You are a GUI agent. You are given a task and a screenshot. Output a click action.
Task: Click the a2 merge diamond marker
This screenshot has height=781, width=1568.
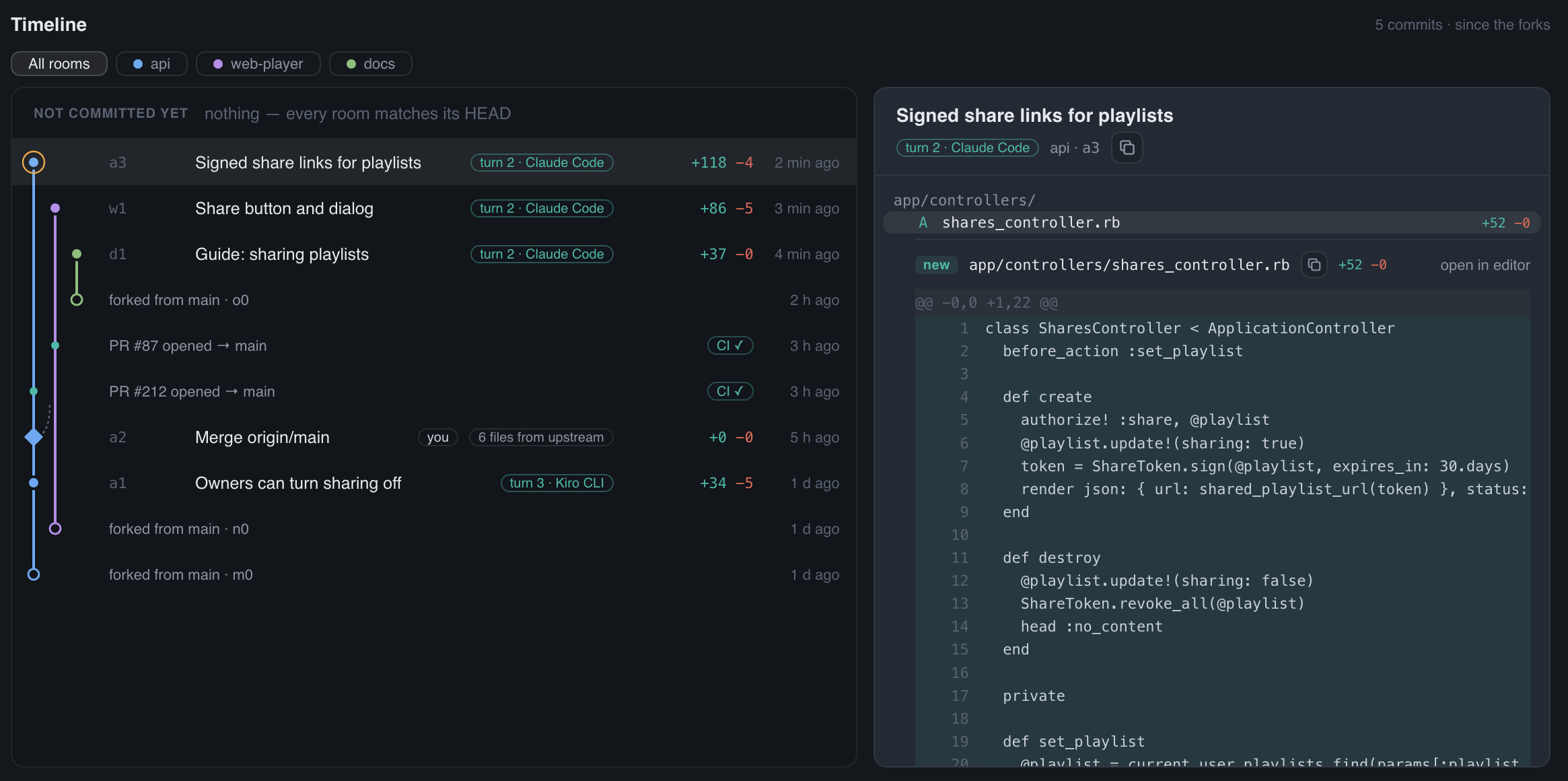pyautogui.click(x=34, y=437)
